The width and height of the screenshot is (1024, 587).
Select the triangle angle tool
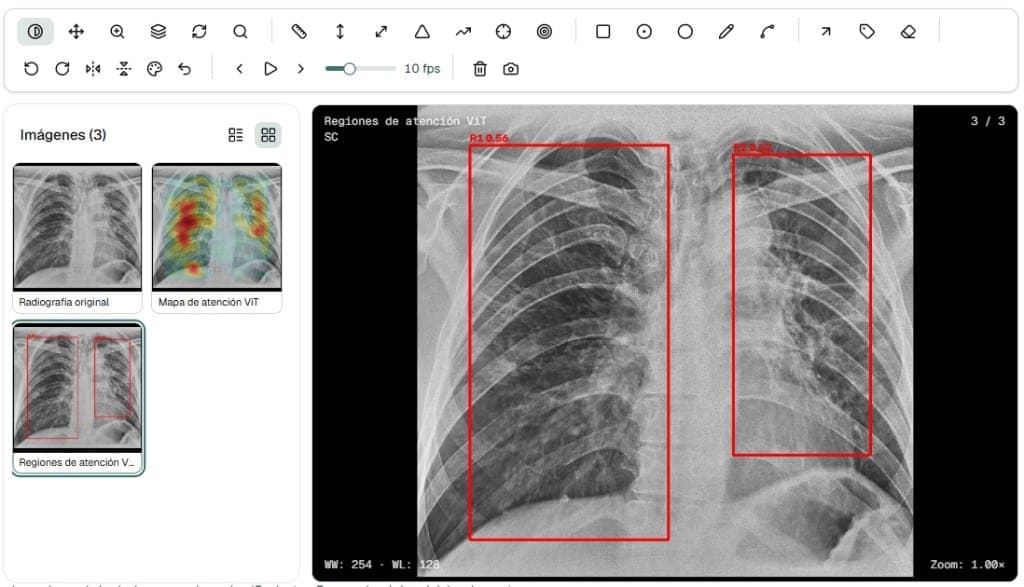click(x=422, y=31)
